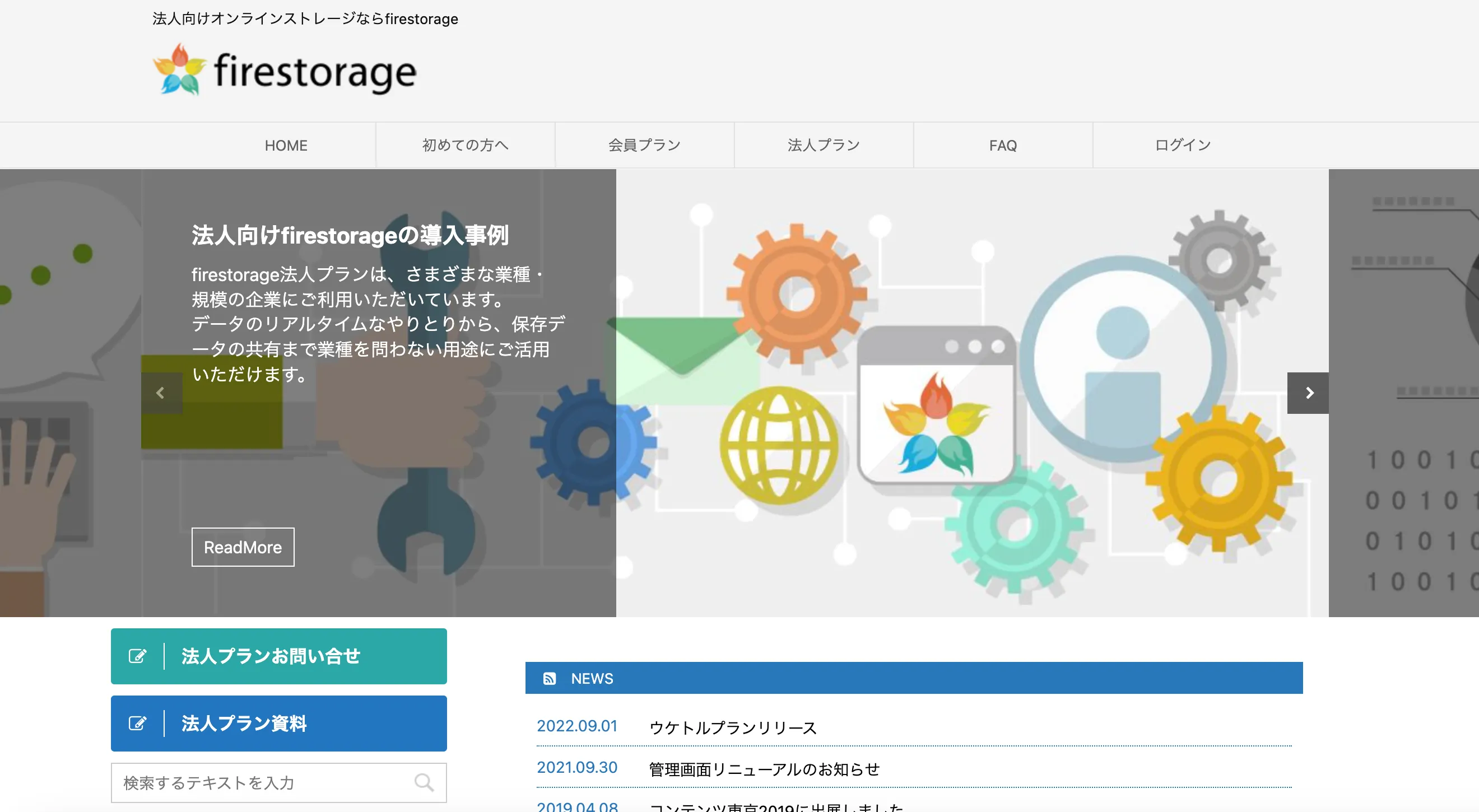This screenshot has height=812, width=1479.
Task: Open the 会員プラン menu item
Action: pos(644,145)
